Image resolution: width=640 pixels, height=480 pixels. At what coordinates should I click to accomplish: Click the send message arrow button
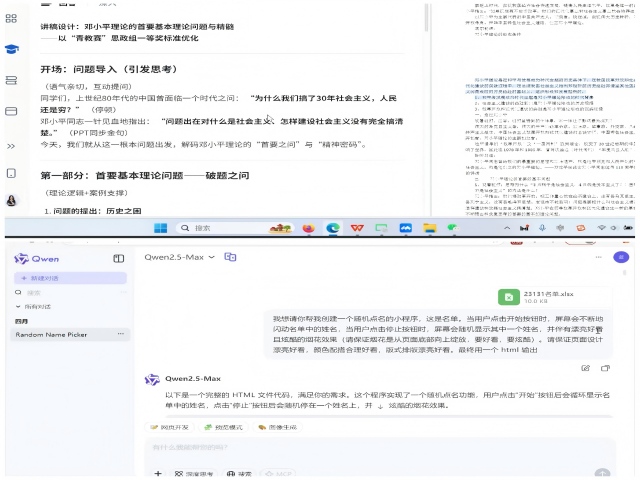coord(602,473)
